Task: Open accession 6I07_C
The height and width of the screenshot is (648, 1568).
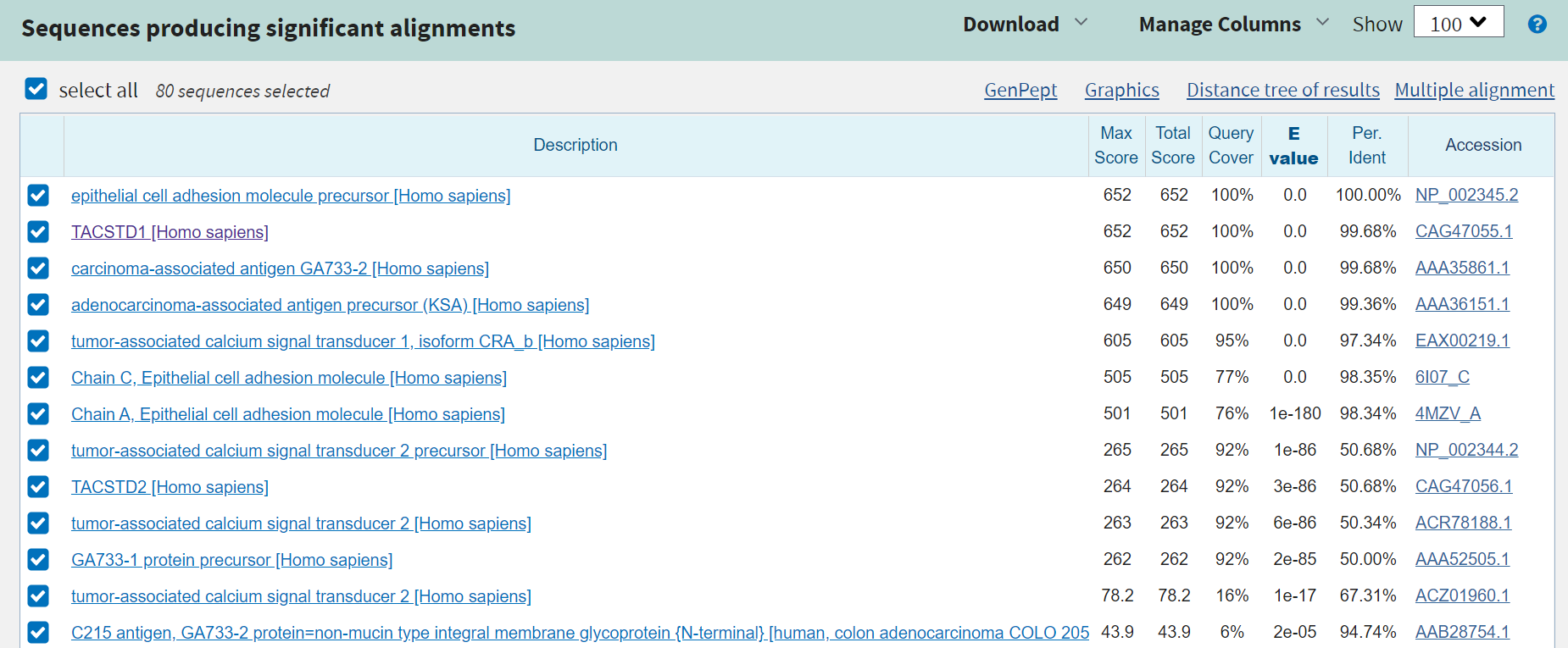Action: 1443,377
